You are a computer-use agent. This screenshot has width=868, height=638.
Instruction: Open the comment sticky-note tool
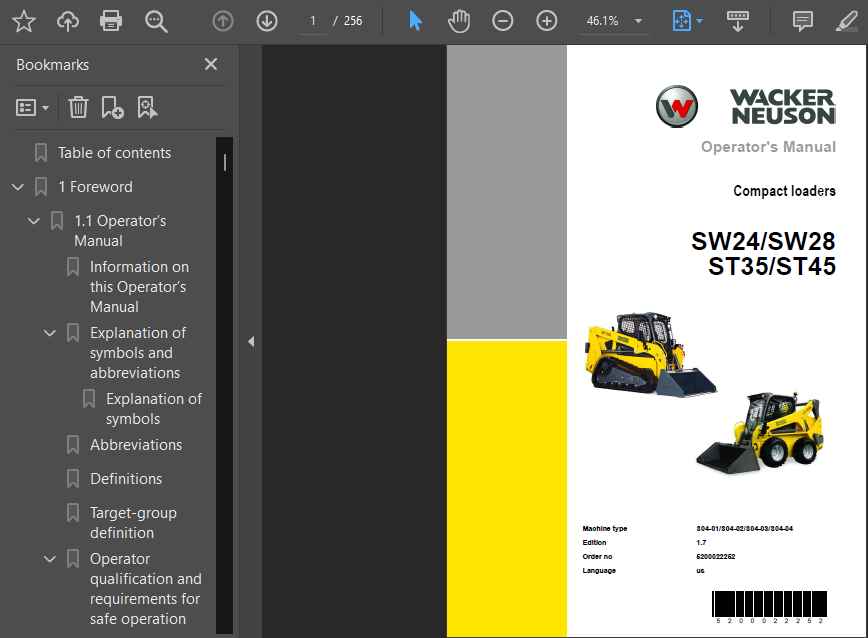click(x=802, y=20)
